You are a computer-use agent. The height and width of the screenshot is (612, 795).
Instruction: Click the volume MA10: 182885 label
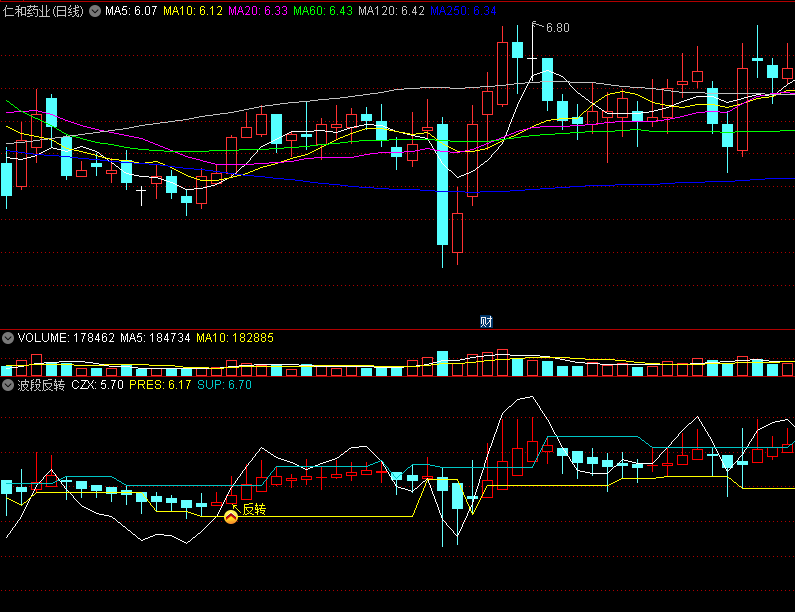coord(235,338)
